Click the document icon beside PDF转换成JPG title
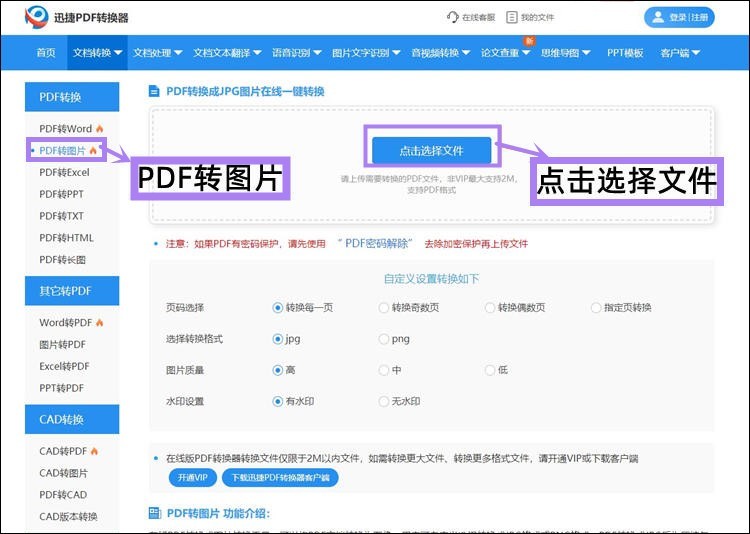Viewport: 750px width, 534px height. pyautogui.click(x=154, y=91)
